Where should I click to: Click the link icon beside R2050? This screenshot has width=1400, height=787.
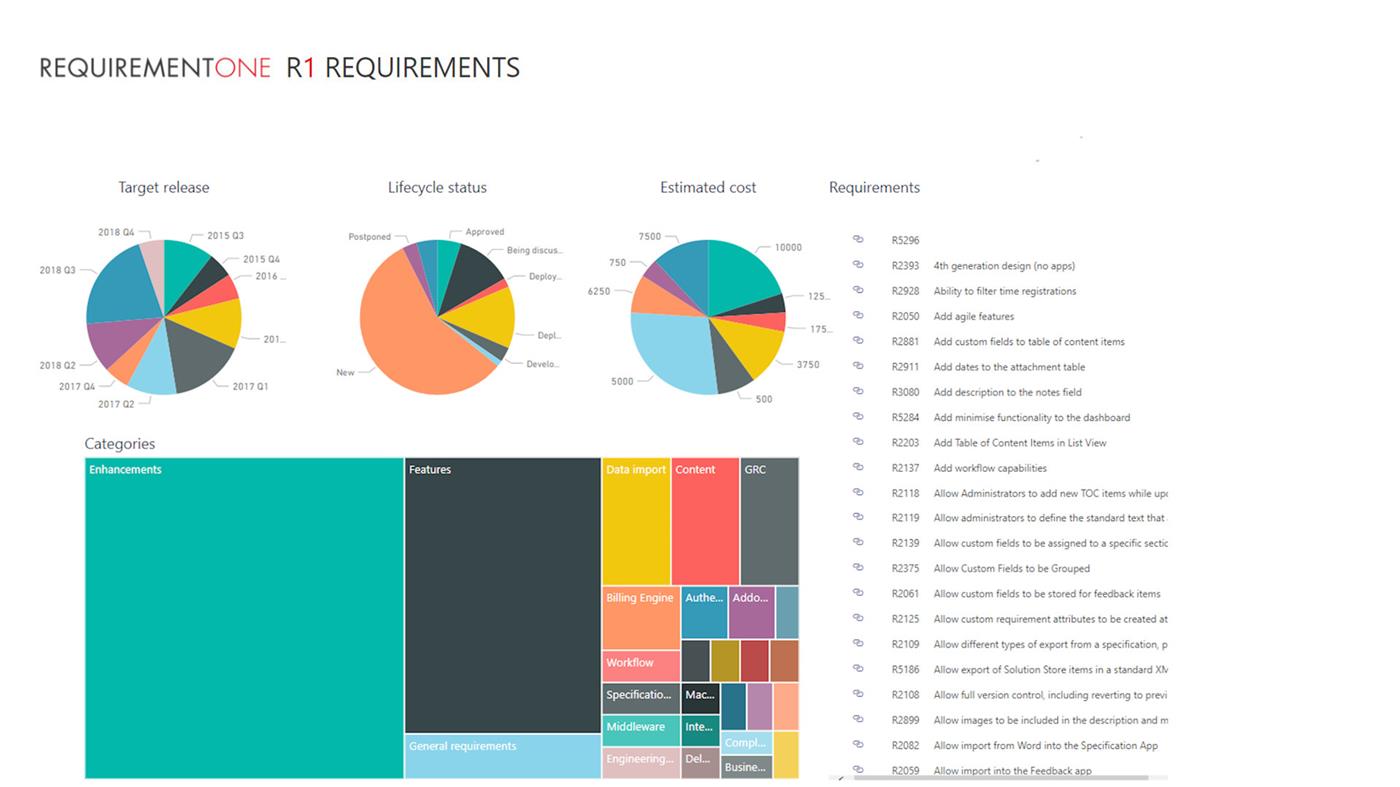[x=857, y=315]
